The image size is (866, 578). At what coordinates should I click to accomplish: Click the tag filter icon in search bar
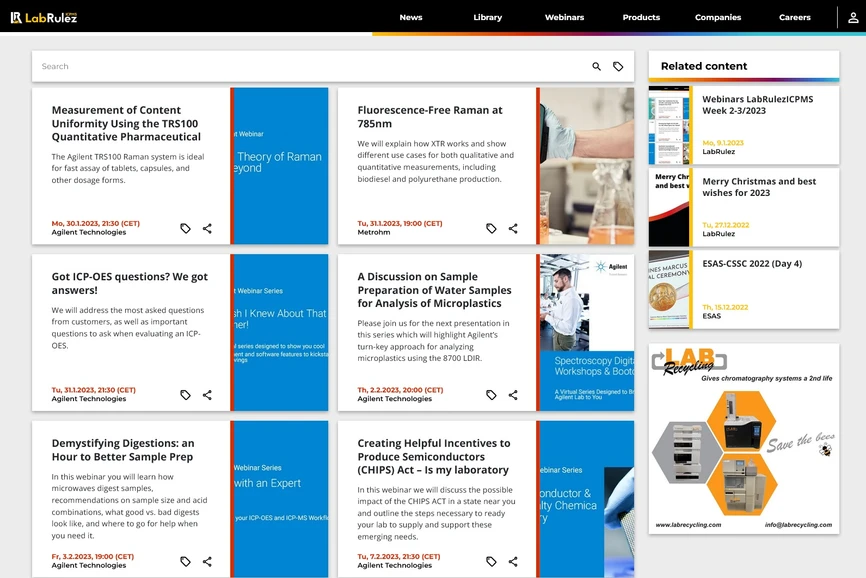[x=618, y=66]
